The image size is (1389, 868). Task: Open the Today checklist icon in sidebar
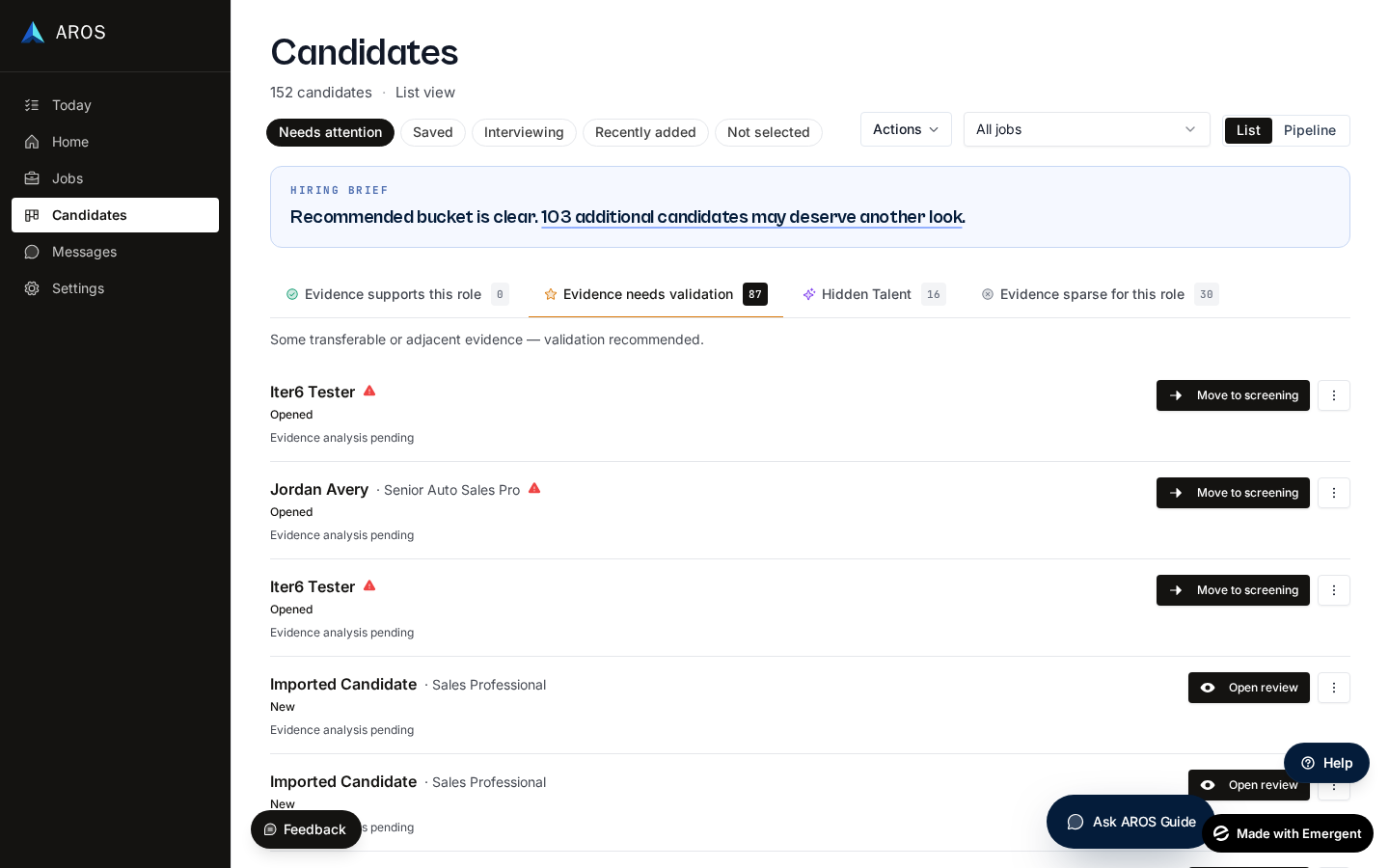[x=32, y=105]
